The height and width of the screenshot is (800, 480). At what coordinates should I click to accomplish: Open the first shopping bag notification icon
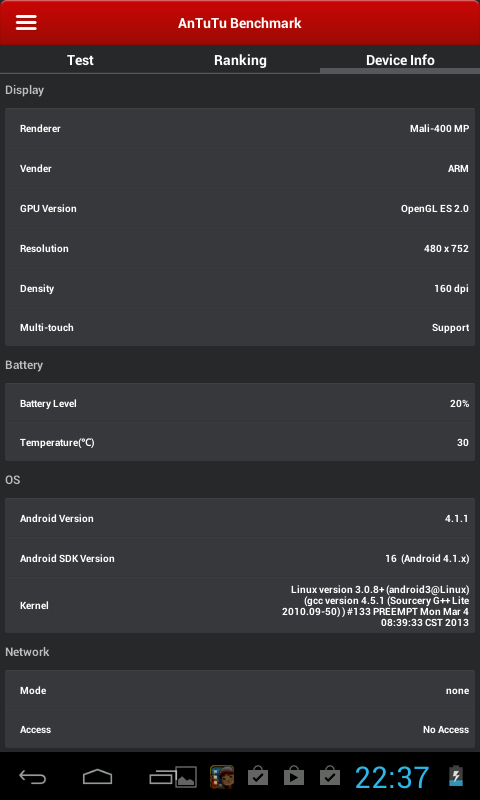click(258, 777)
